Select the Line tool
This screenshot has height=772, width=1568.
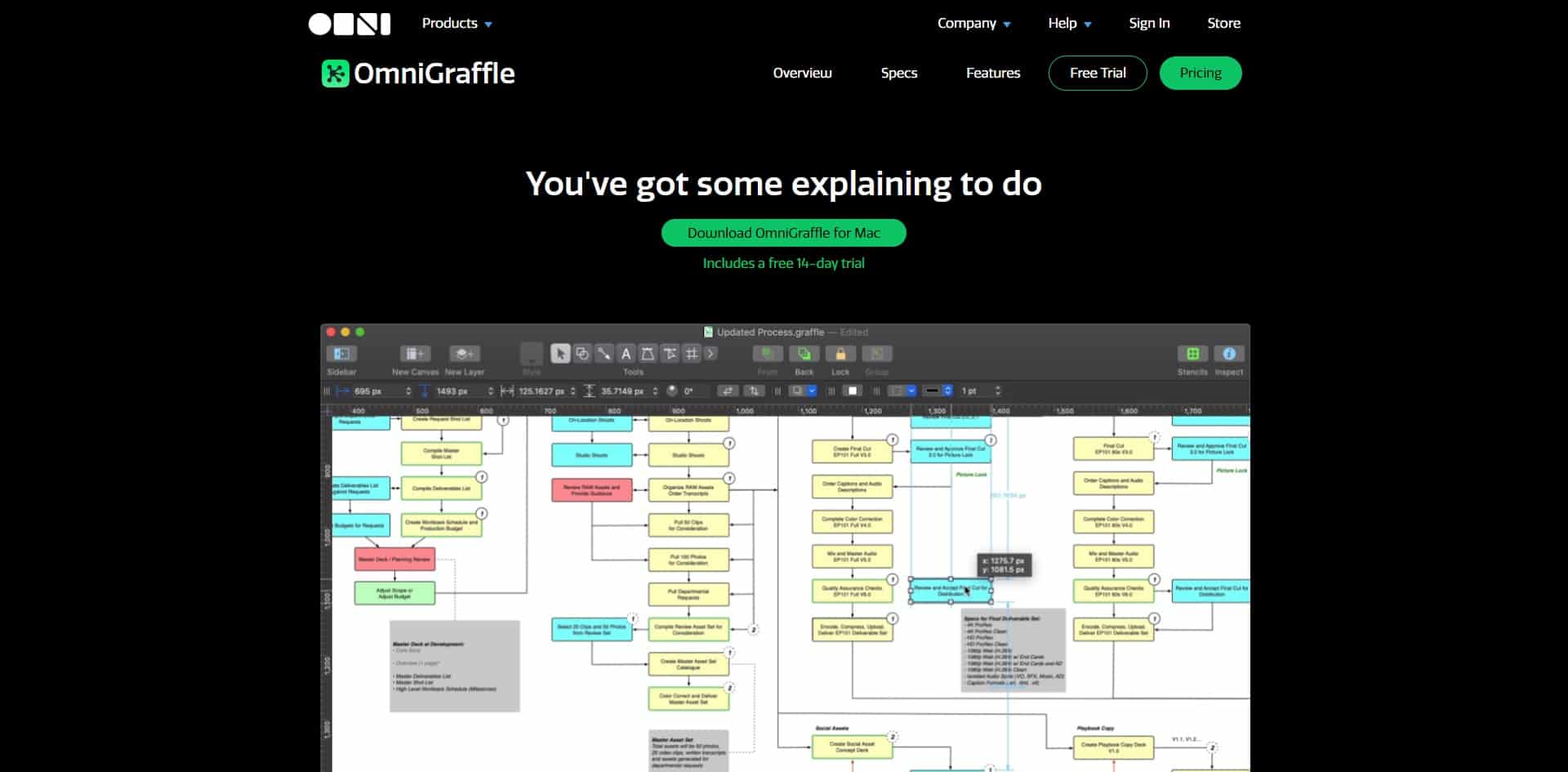604,354
